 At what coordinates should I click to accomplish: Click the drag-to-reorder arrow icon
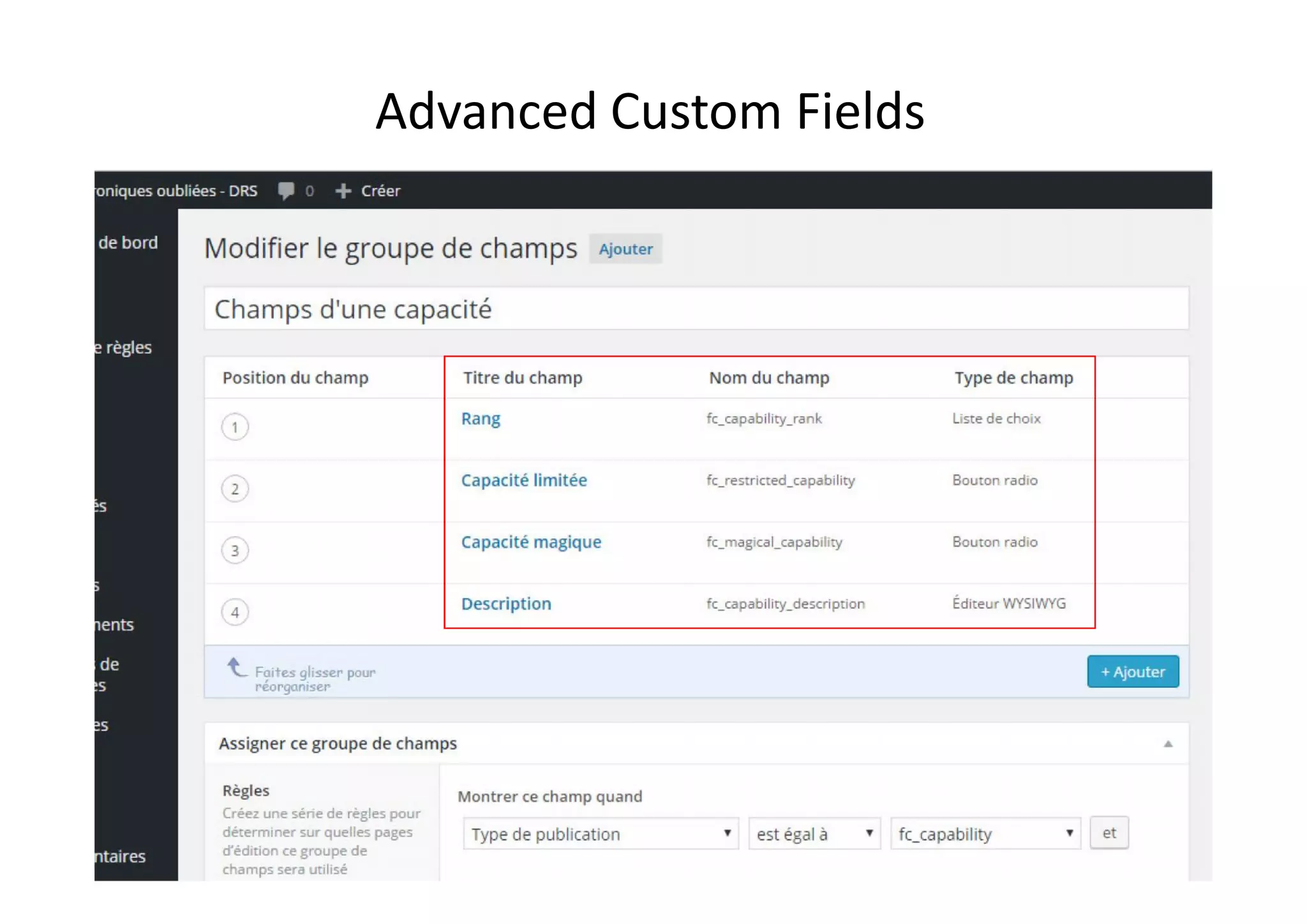click(x=237, y=667)
